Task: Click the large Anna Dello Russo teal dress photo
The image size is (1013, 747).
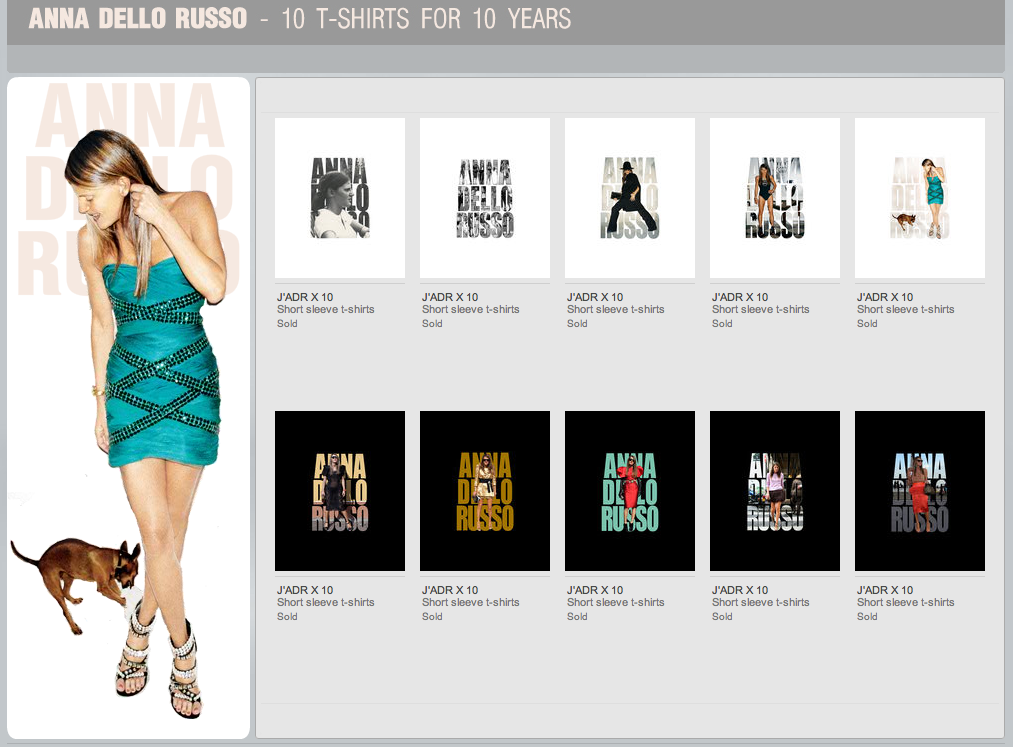Action: [129, 408]
